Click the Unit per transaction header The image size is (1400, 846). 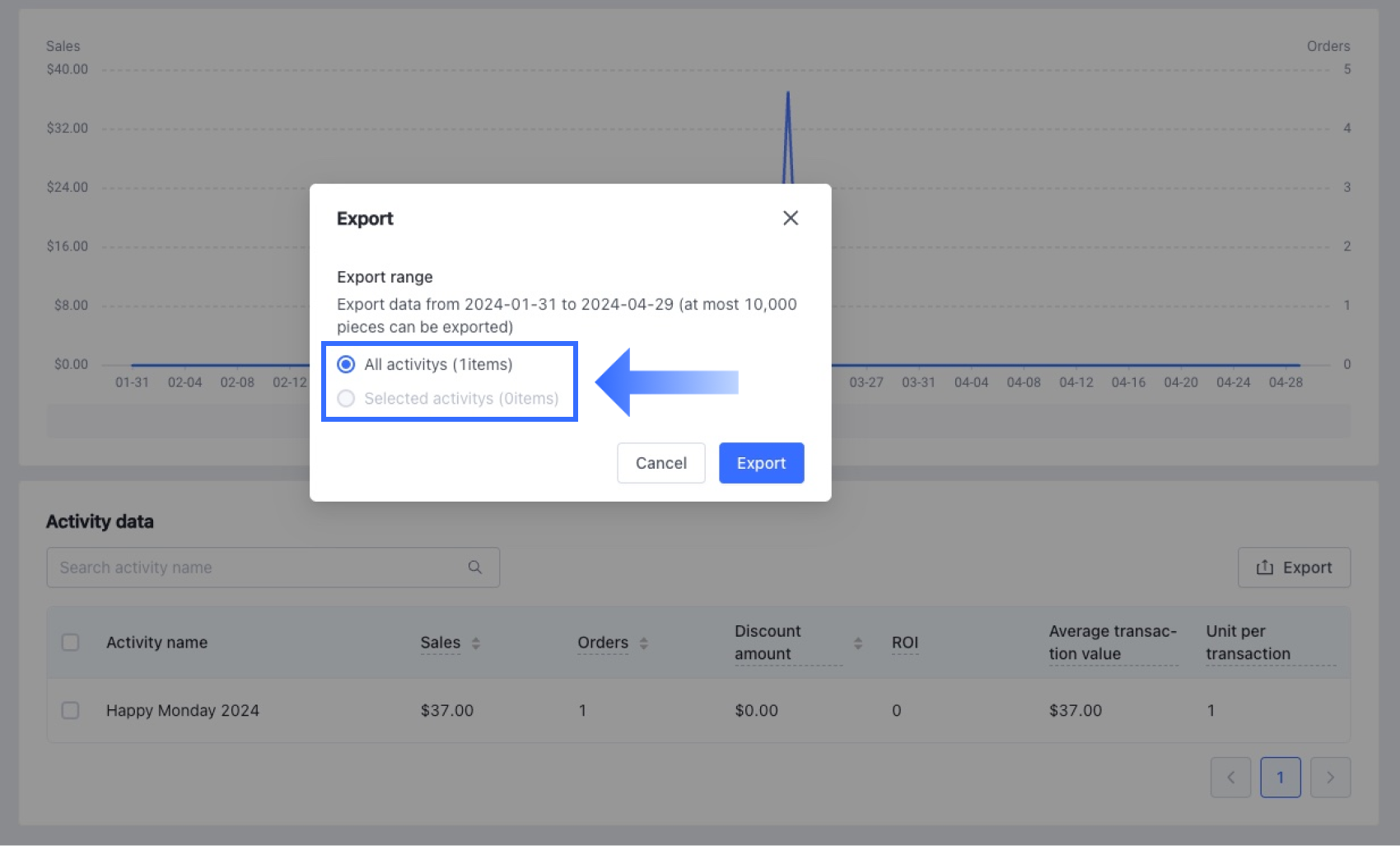[1248, 643]
